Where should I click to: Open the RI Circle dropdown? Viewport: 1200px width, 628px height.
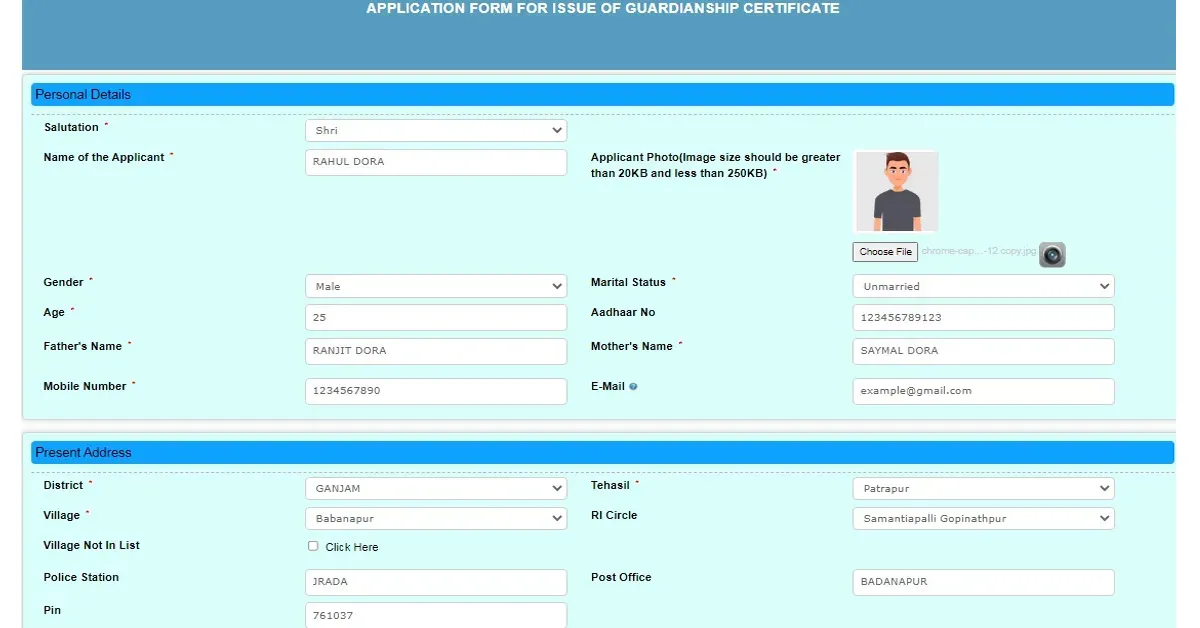(x=983, y=519)
